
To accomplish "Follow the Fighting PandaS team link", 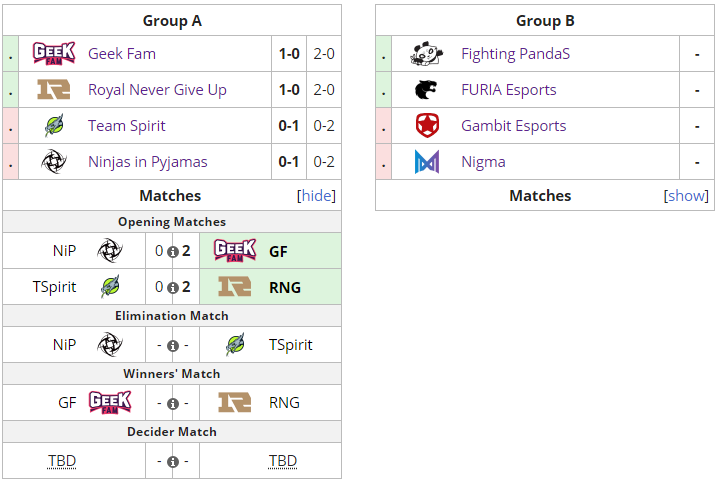I will (515, 54).
